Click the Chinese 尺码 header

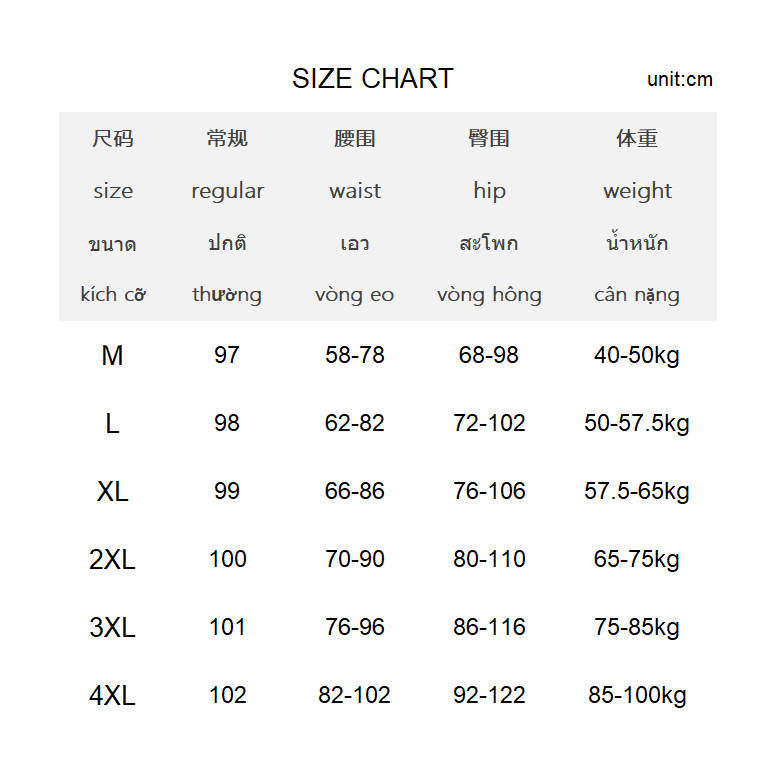coord(112,138)
